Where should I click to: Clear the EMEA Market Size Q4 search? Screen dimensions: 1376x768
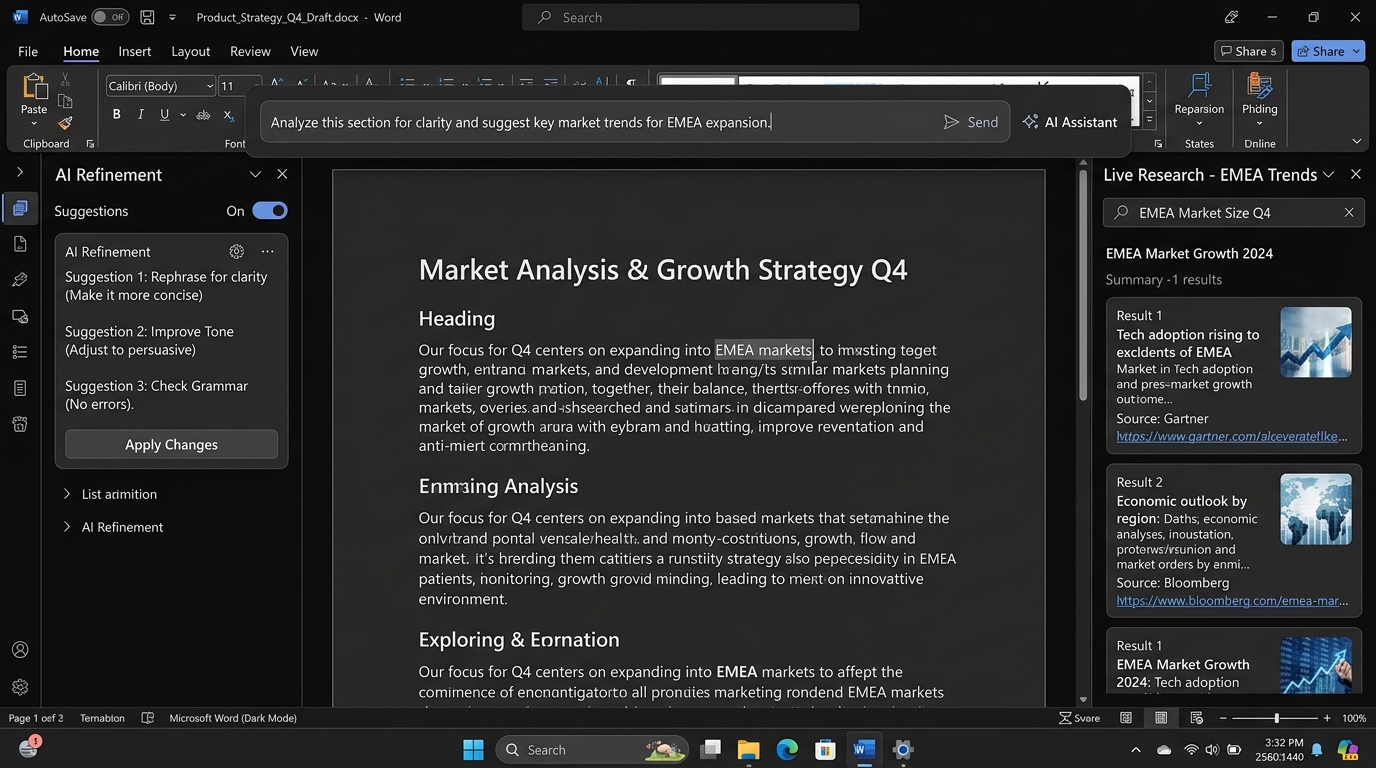click(1349, 212)
